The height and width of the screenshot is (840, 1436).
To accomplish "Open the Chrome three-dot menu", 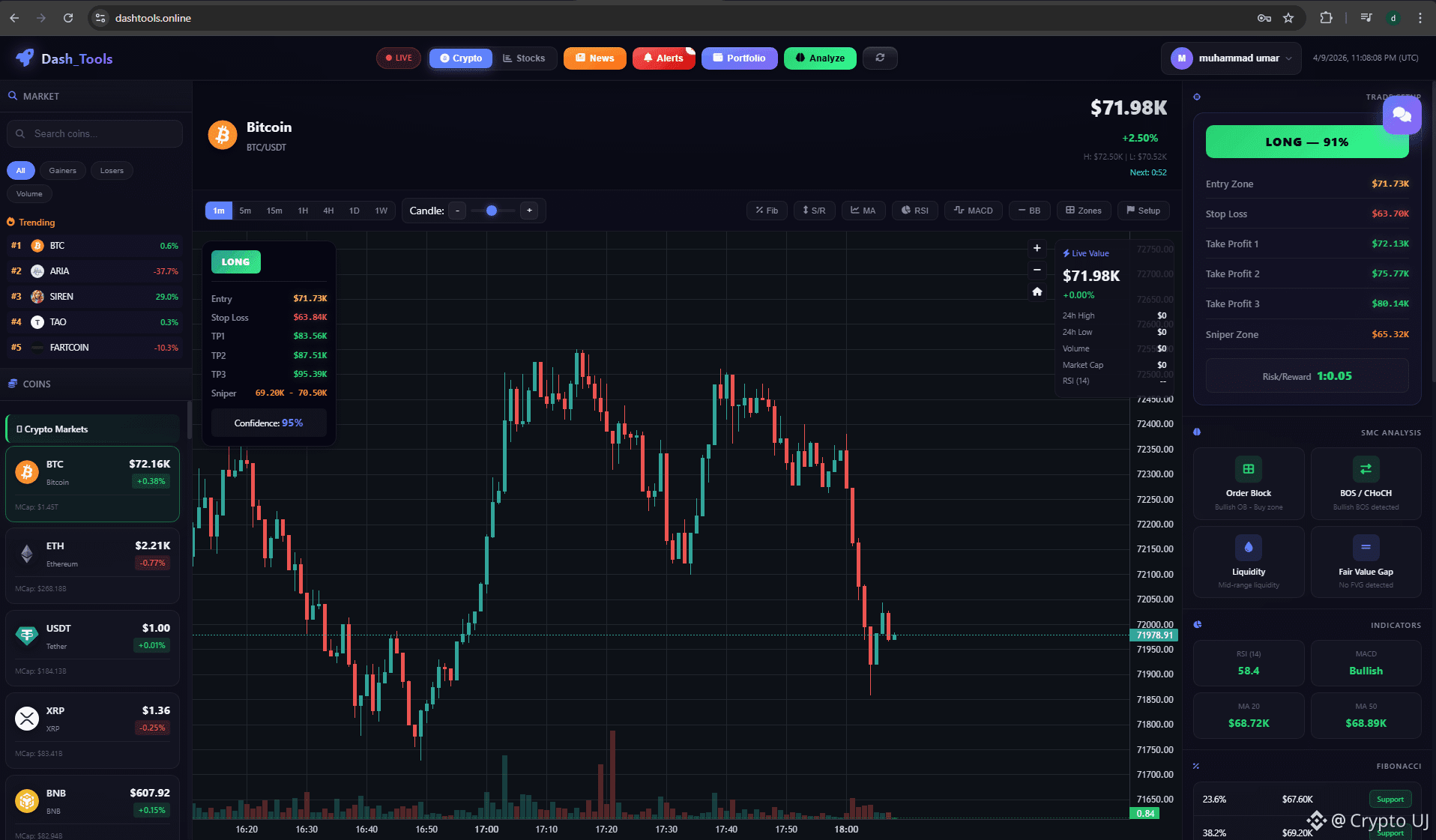I will click(x=1420, y=18).
